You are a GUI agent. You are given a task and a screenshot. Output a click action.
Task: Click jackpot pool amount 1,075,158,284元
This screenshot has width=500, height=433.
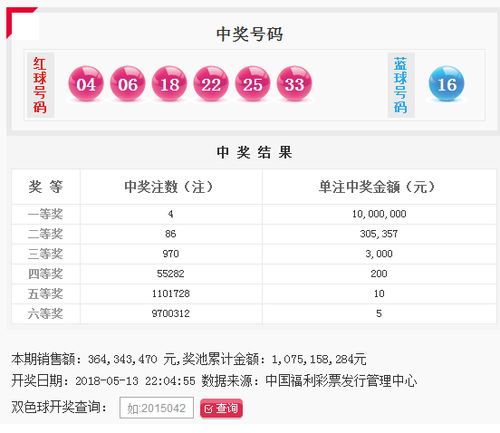[x=319, y=359]
